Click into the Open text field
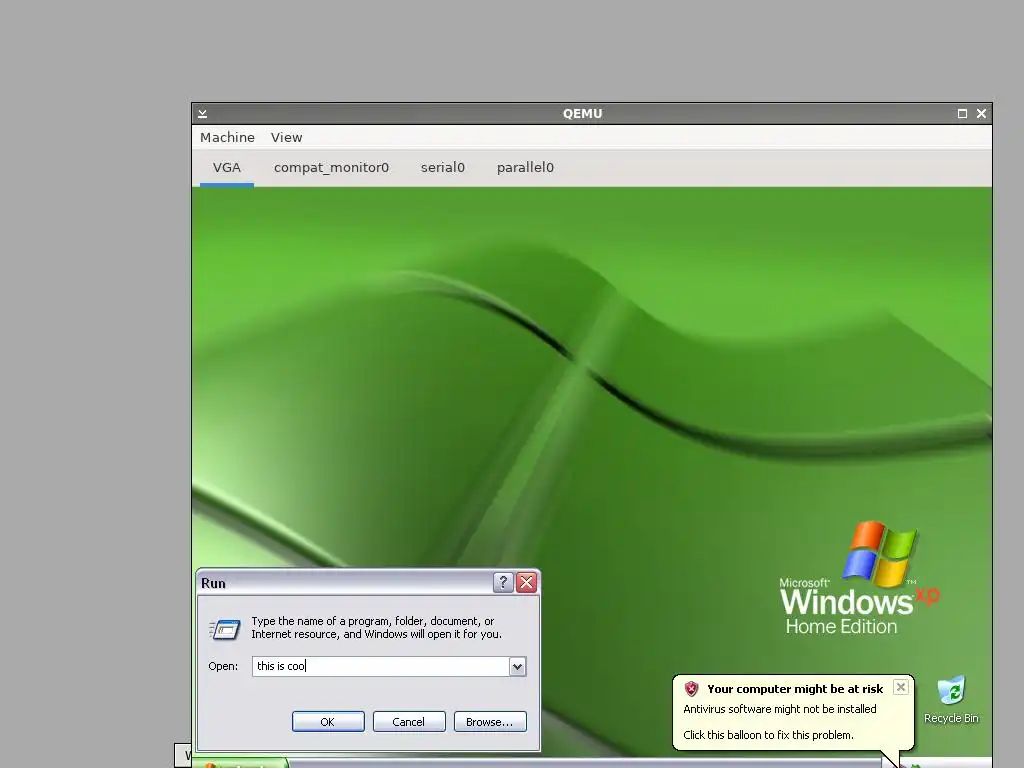This screenshot has height=768, width=1024. 381,666
